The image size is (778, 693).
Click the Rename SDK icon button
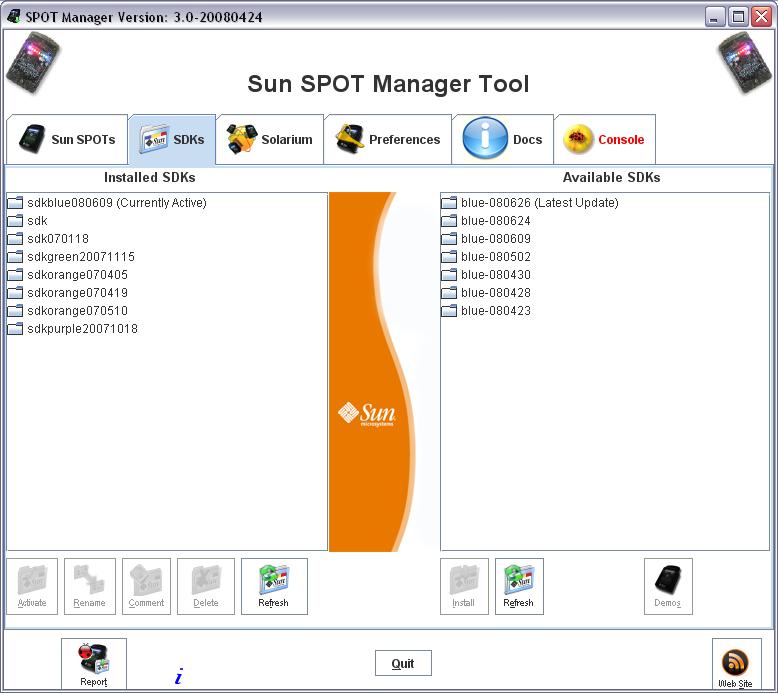[x=90, y=586]
